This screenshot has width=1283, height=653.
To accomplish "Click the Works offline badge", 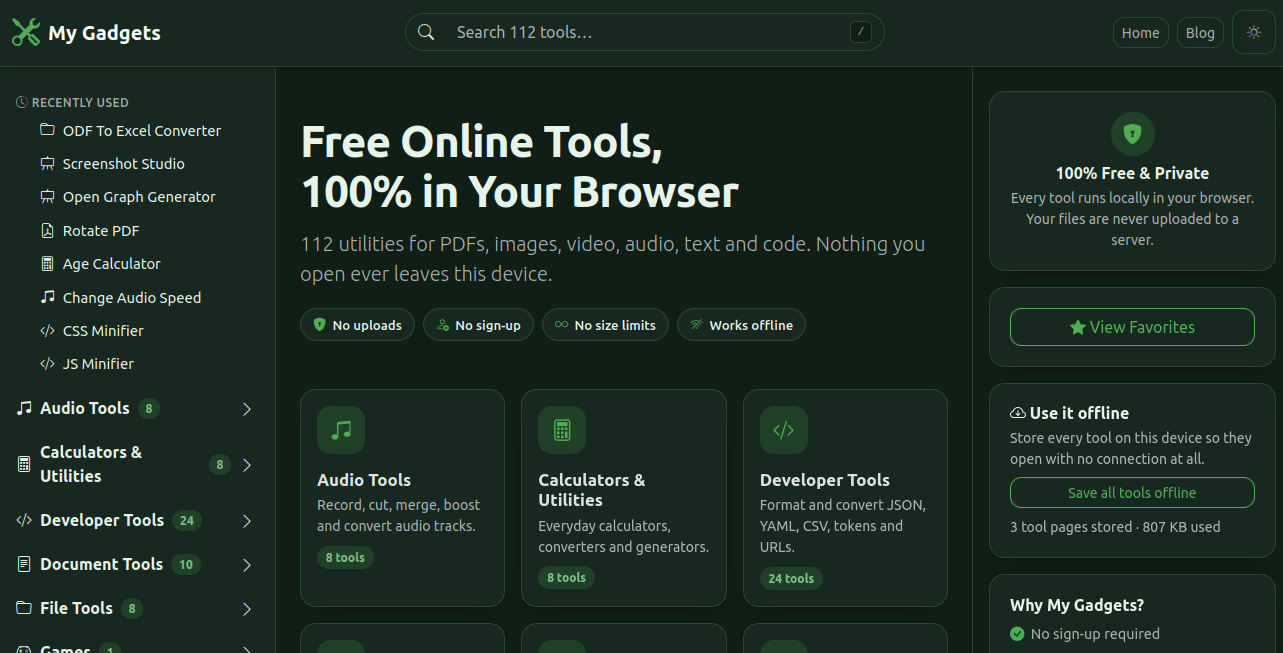I will click(x=741, y=325).
